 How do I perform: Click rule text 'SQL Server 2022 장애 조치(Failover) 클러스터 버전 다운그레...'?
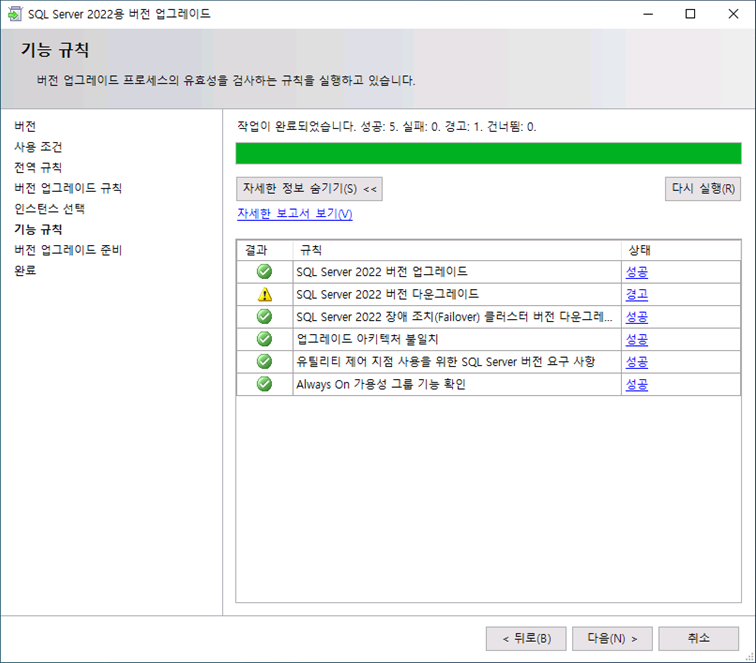click(454, 317)
